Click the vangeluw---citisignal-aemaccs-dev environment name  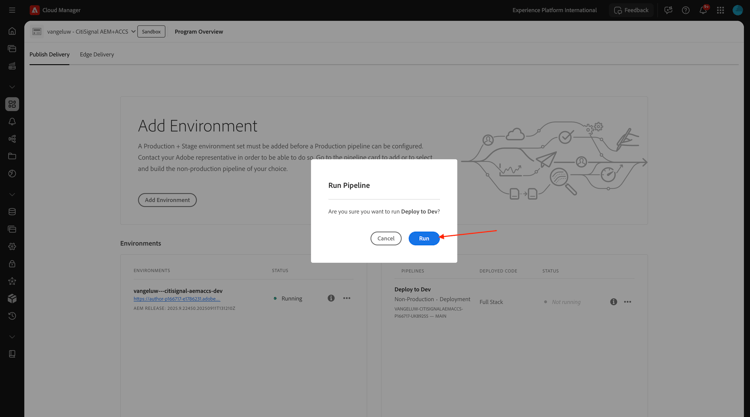coord(178,291)
